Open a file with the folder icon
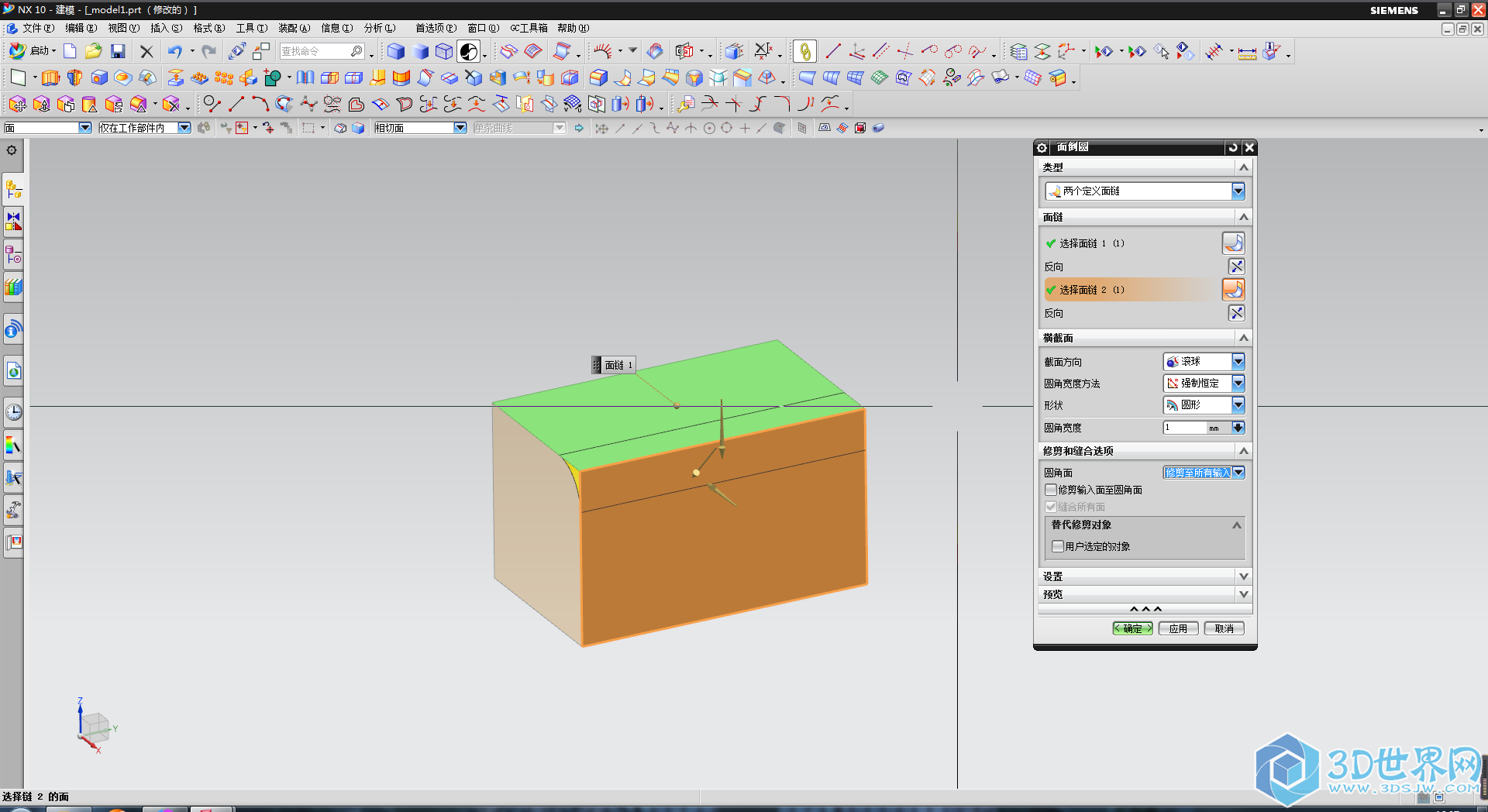1488x812 pixels. pyautogui.click(x=94, y=51)
